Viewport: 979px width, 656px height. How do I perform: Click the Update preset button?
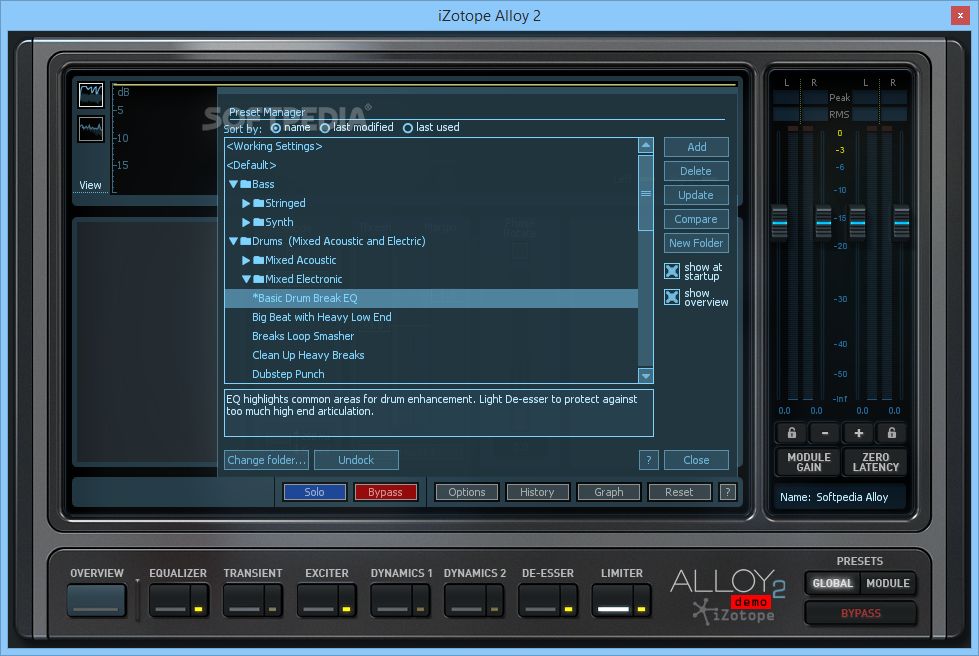(x=696, y=195)
